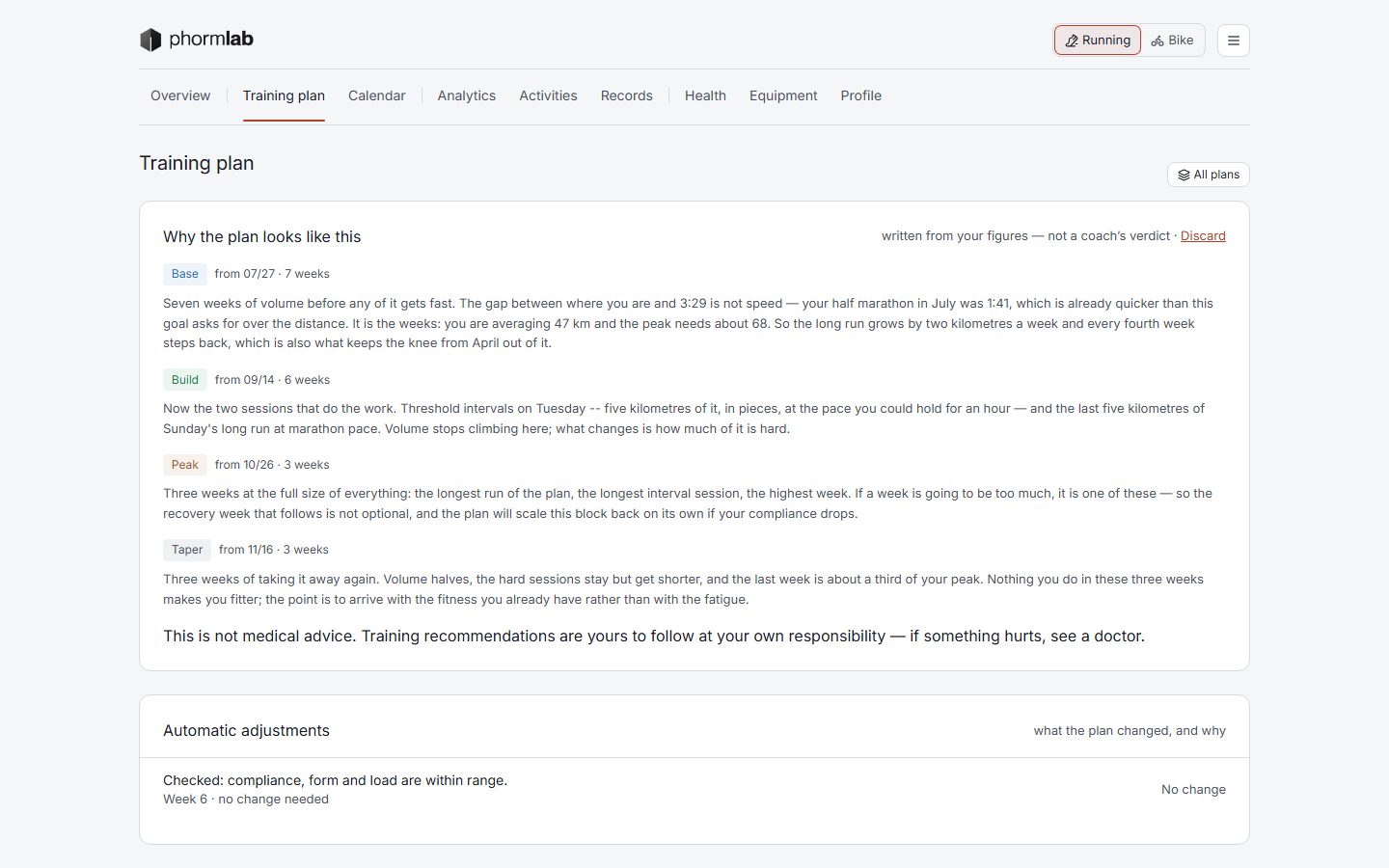Viewport: 1389px width, 868px height.
Task: Click the Peak phase badge
Action: [185, 465]
